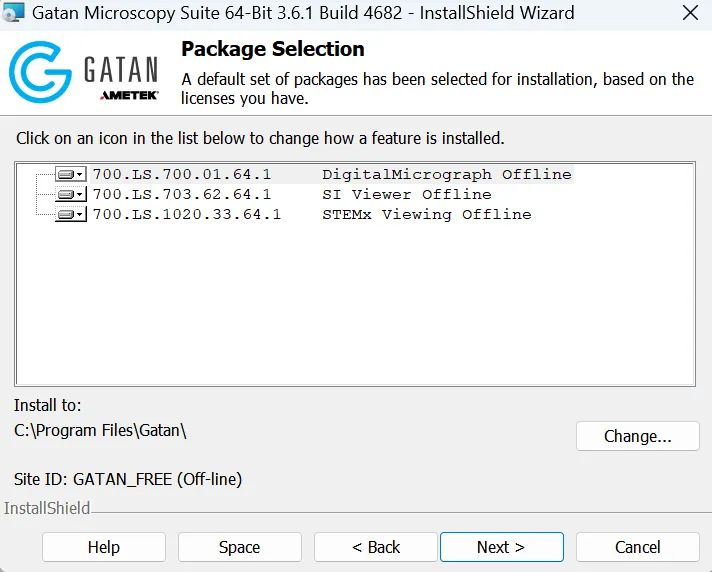The width and height of the screenshot is (712, 572).
Task: Click the installer disc icon in title bar
Action: tap(13, 12)
